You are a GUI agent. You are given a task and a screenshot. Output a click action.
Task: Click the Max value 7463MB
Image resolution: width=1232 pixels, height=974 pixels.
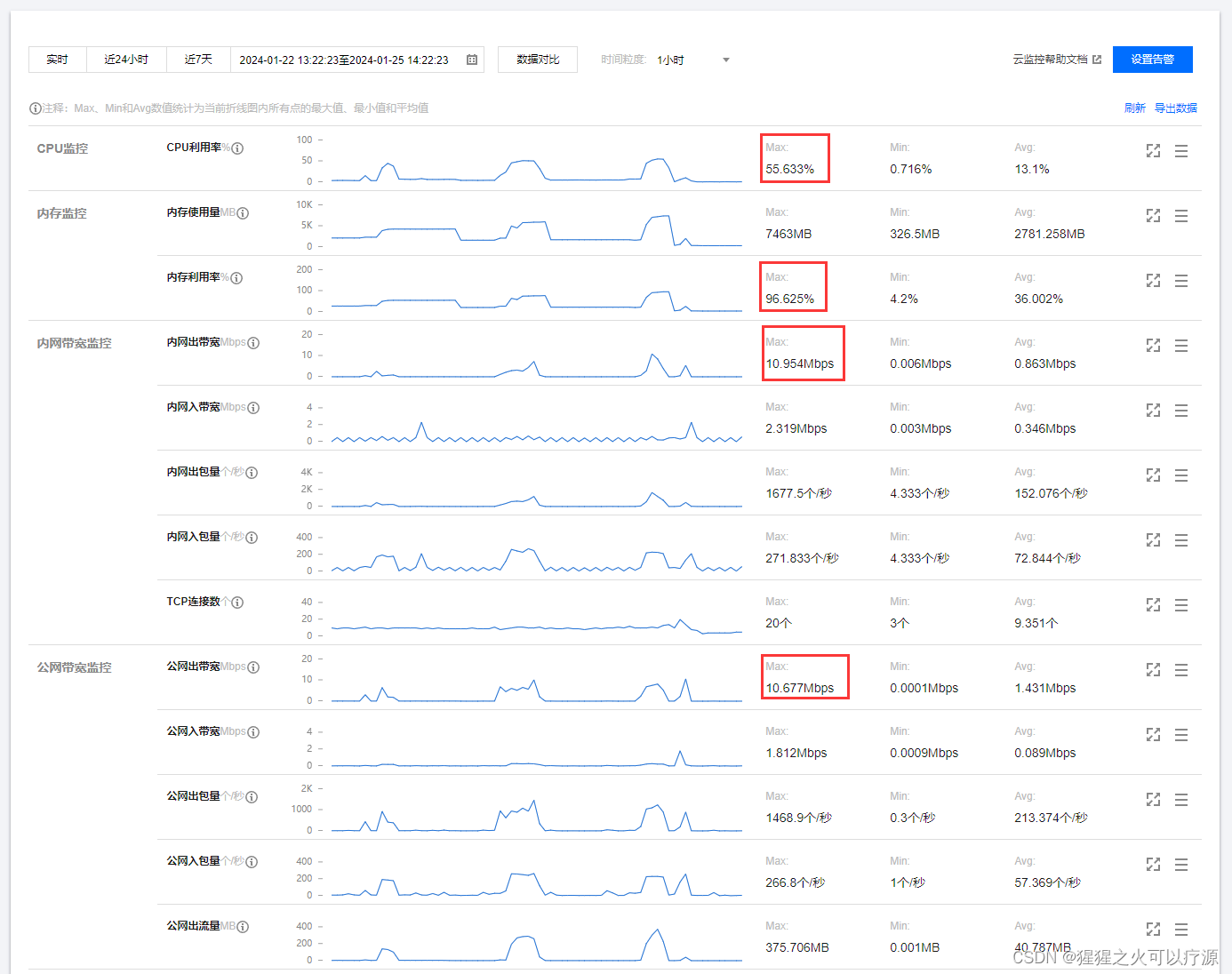coord(788,234)
